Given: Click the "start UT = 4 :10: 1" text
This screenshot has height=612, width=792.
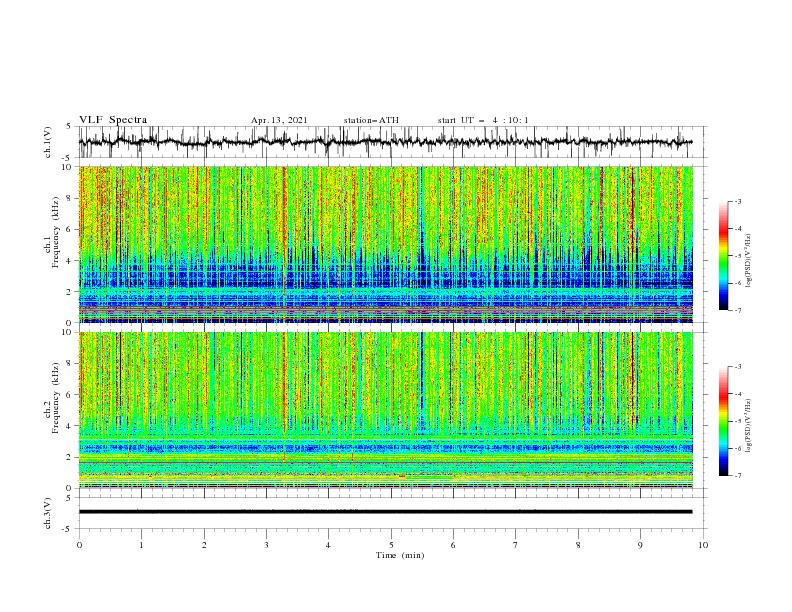Looking at the screenshot, I should 483,120.
